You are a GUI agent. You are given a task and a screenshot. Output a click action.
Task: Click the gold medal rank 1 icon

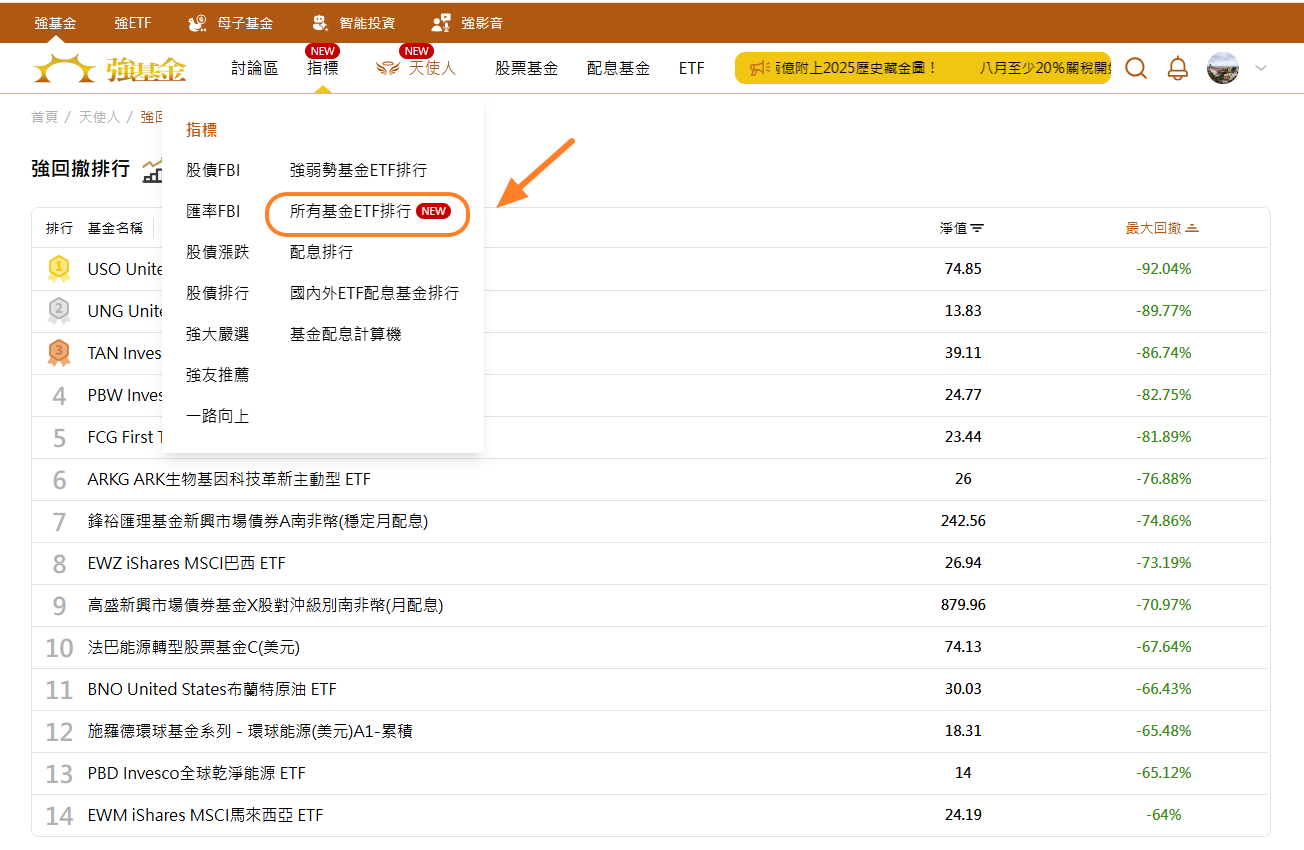(59, 268)
